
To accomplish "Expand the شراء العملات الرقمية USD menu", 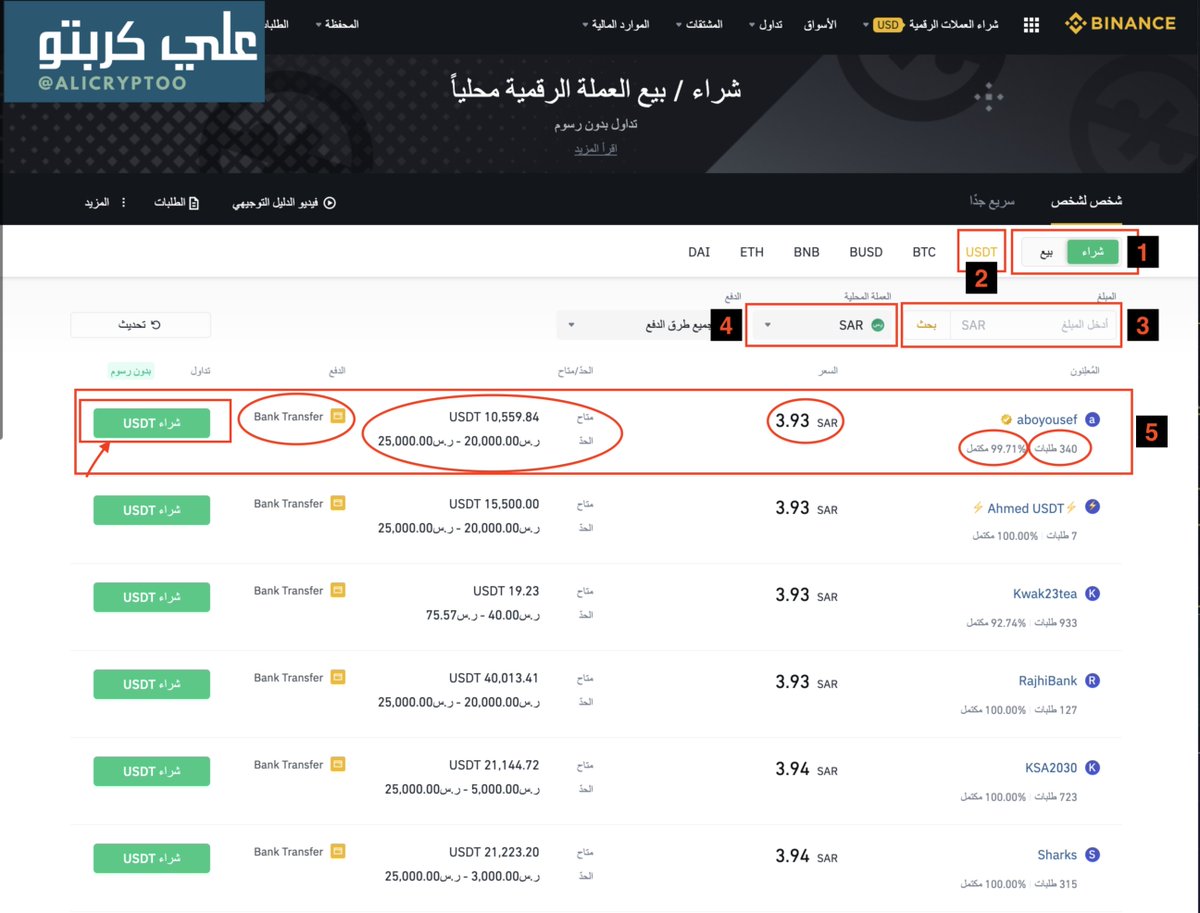I will click(x=930, y=24).
